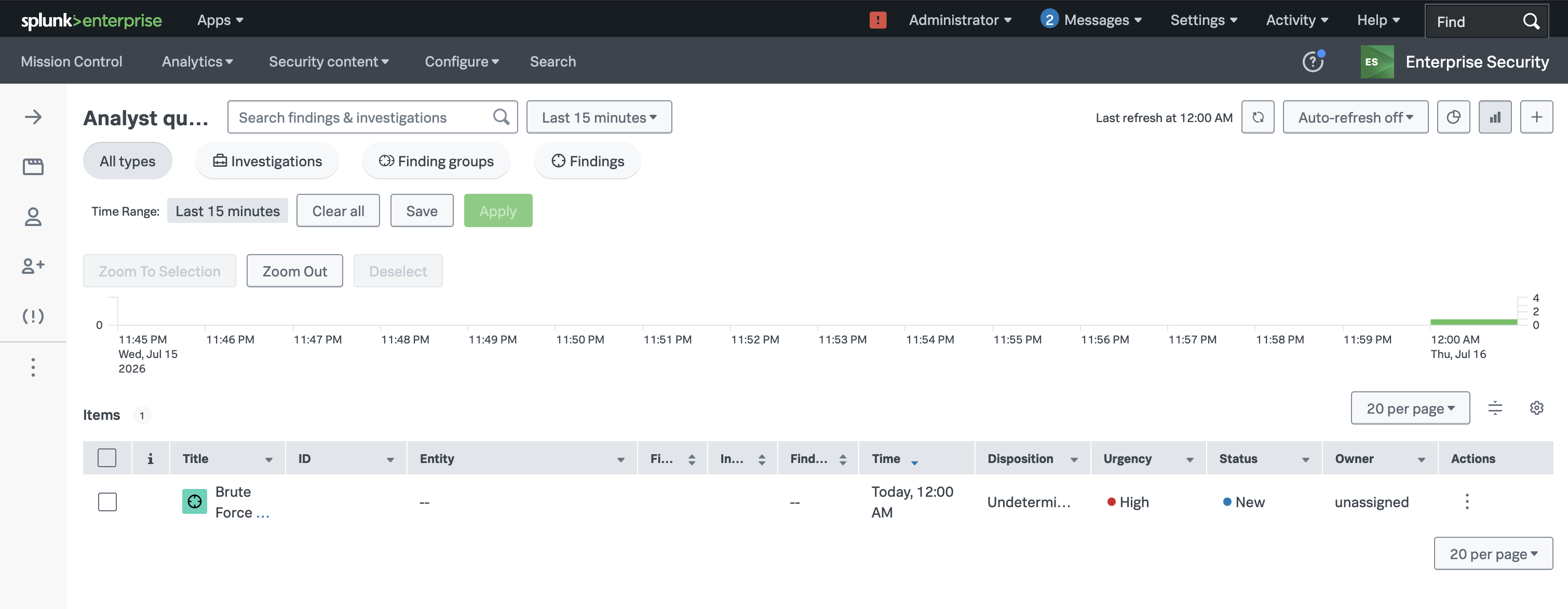Open table density settings icon

click(1495, 408)
